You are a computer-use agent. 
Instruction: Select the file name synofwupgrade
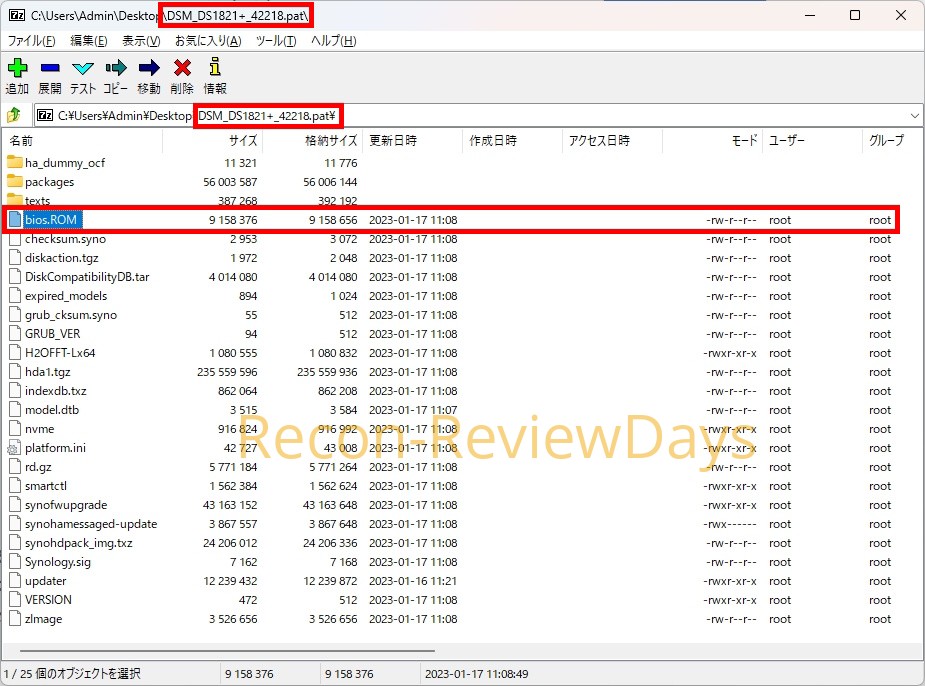[x=66, y=505]
